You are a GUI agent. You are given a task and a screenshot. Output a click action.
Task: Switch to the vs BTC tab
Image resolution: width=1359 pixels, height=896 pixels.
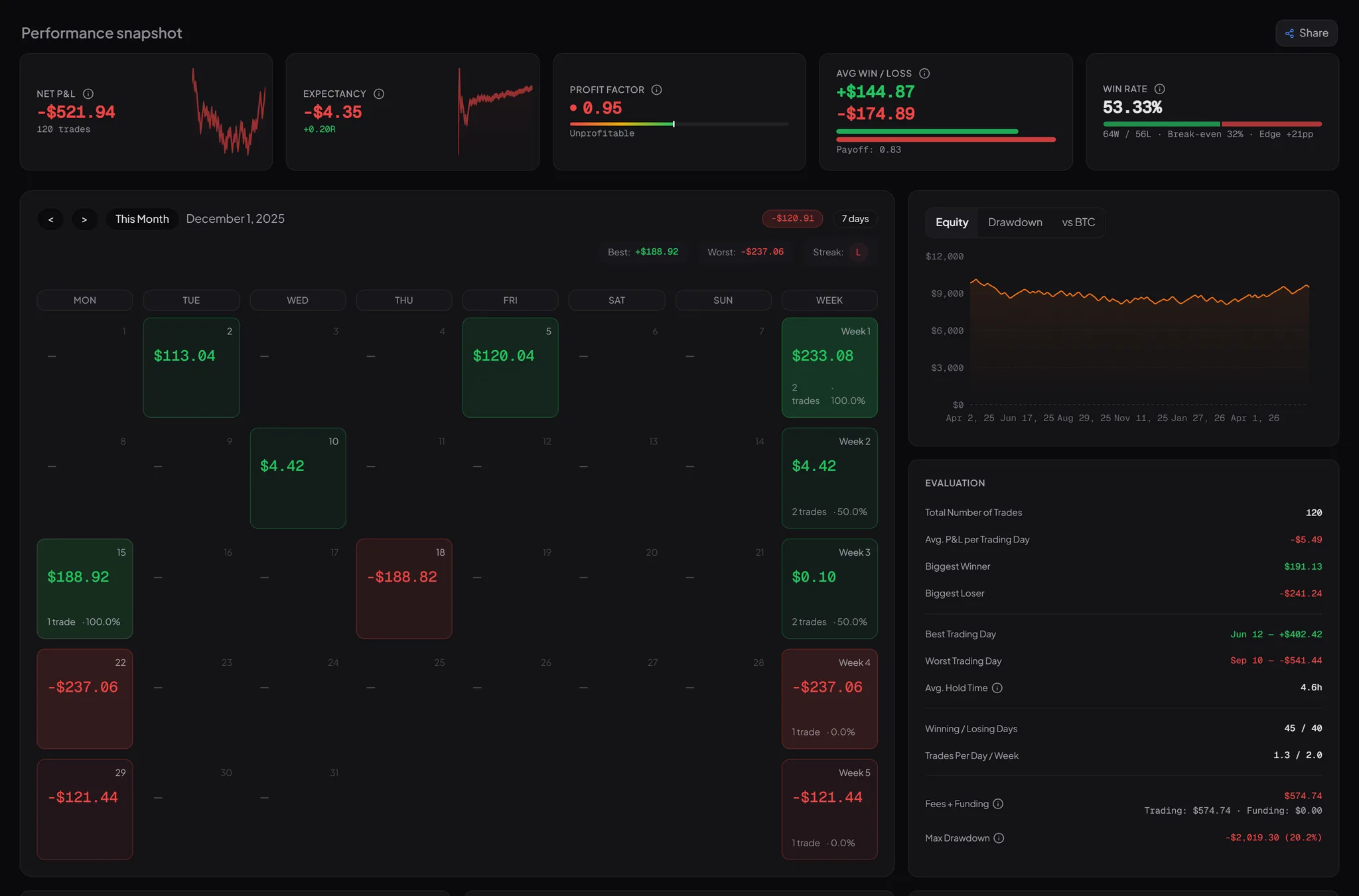tap(1078, 222)
